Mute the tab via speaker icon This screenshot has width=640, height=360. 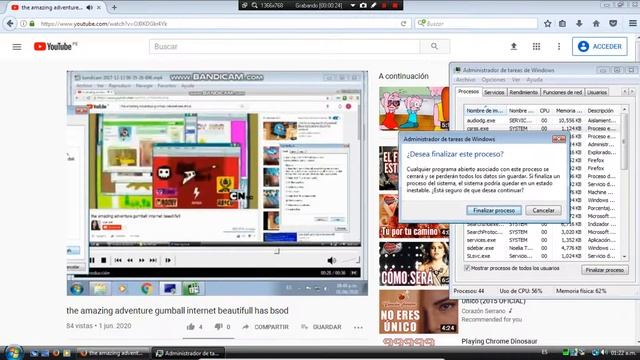point(89,7)
